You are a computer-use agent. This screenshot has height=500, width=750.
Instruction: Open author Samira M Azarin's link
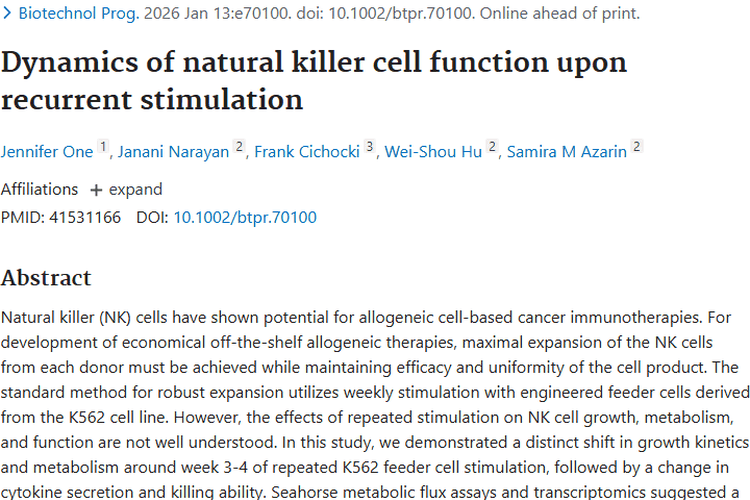[567, 152]
